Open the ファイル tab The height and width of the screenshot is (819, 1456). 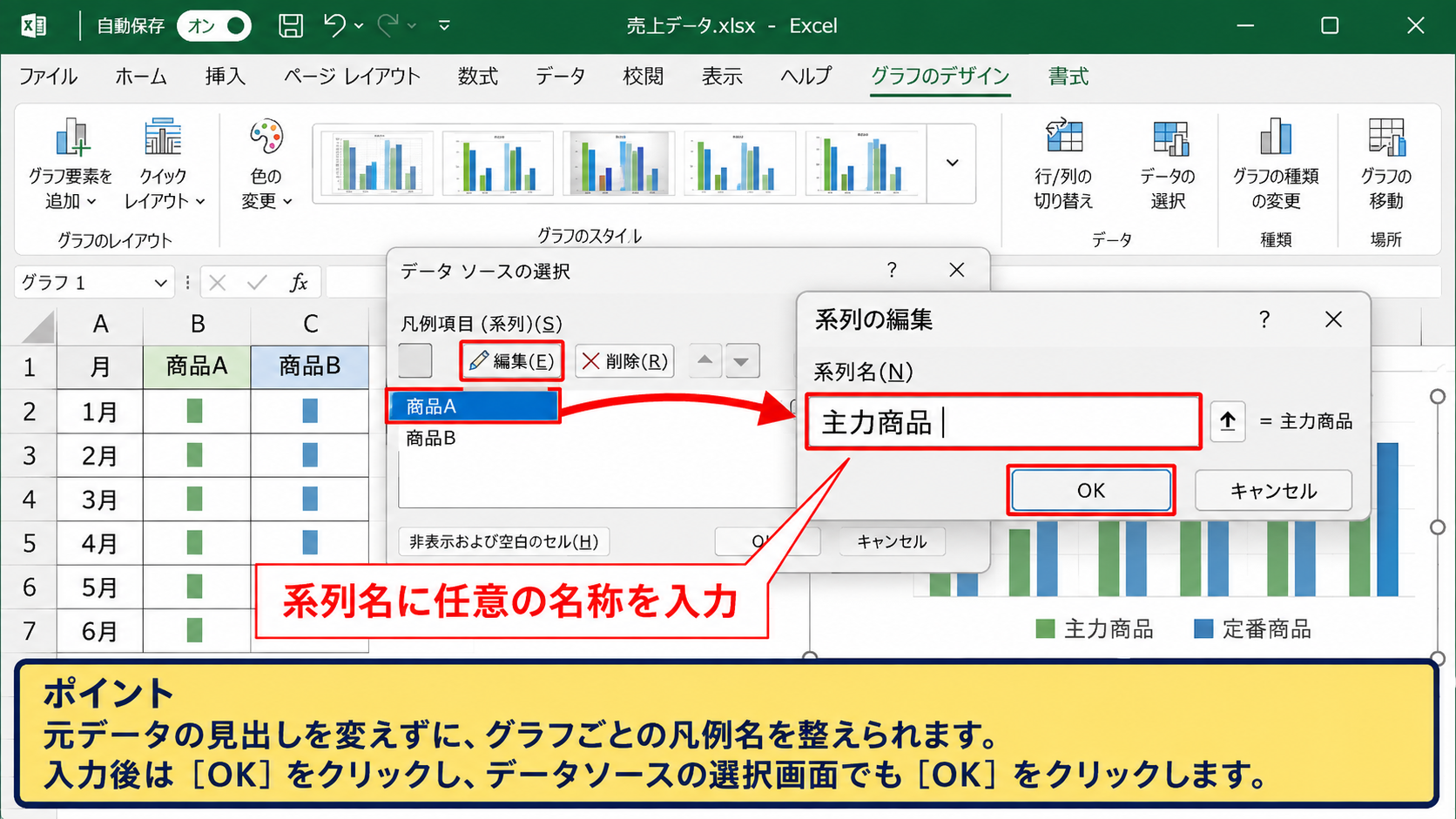point(49,77)
